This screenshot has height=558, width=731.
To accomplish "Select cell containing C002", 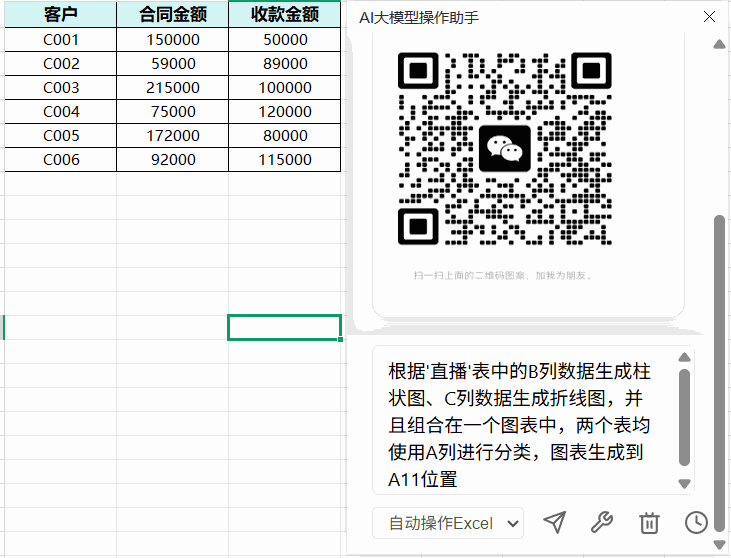I will pyautogui.click(x=61, y=63).
